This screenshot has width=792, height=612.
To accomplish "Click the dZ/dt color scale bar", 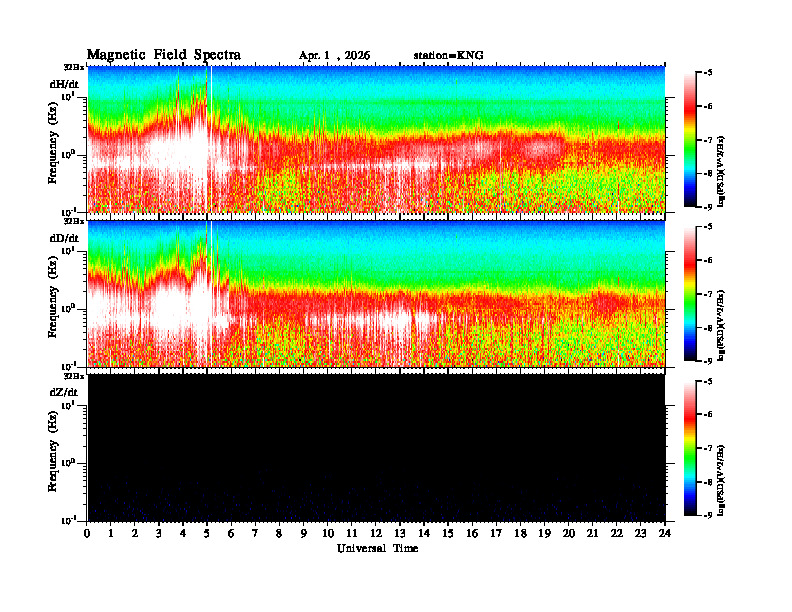I will 689,448.
